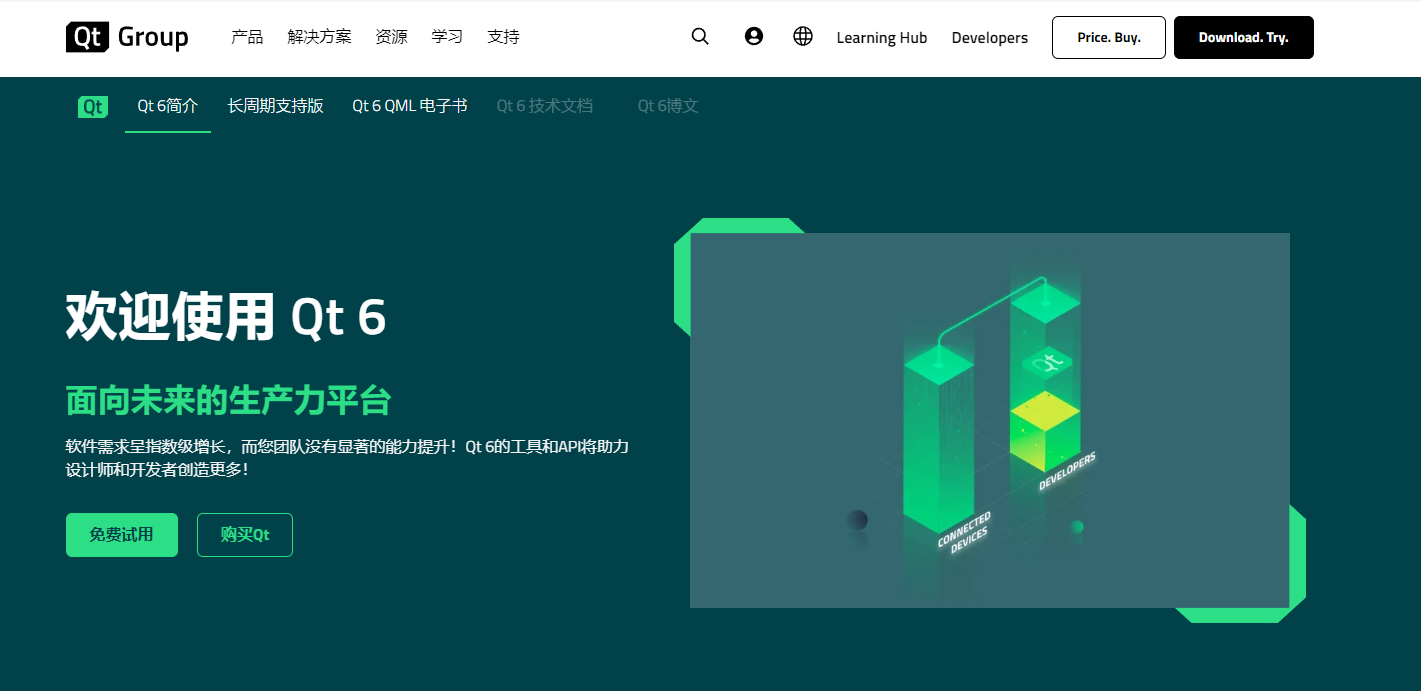Click the 免费试用 button
This screenshot has height=691, width=1421.
coord(122,535)
